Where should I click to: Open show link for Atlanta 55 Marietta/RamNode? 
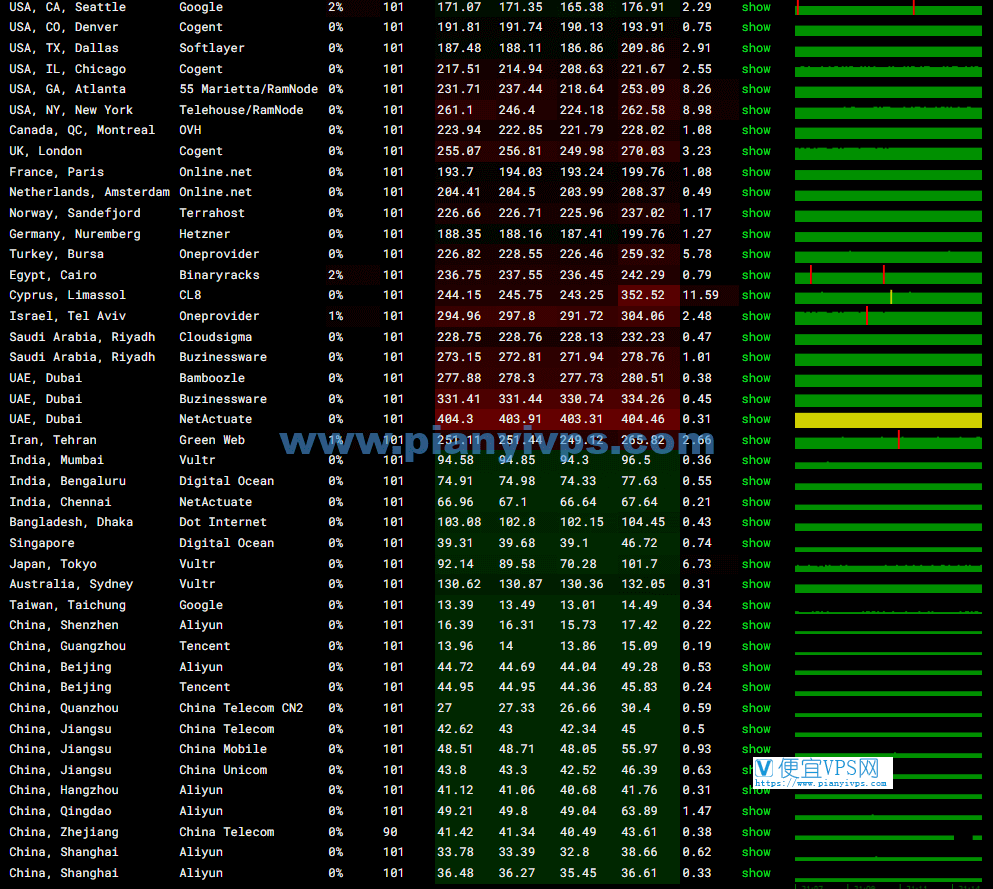756,89
